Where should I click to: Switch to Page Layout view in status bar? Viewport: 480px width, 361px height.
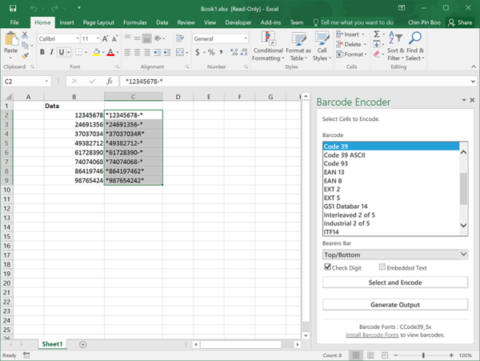370,355
